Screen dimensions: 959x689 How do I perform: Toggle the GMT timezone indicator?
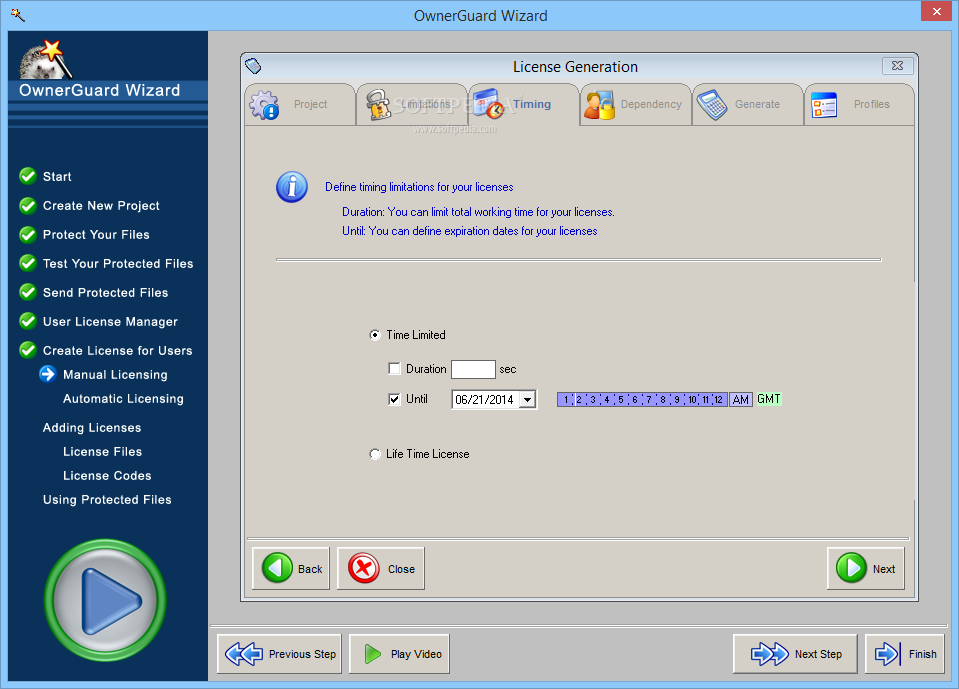(x=769, y=399)
